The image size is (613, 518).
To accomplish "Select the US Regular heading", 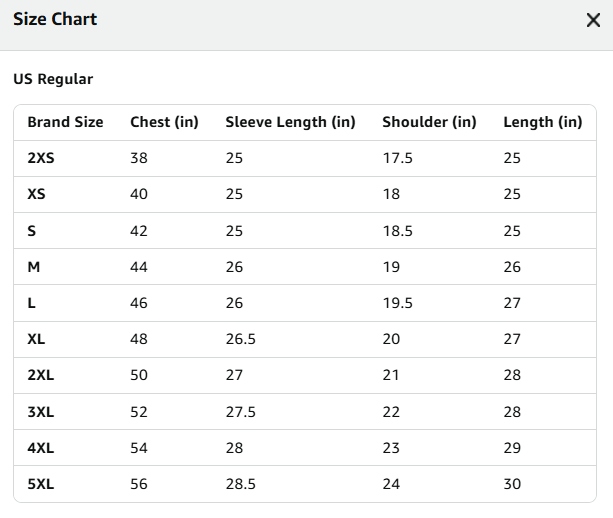I will click(53, 79).
